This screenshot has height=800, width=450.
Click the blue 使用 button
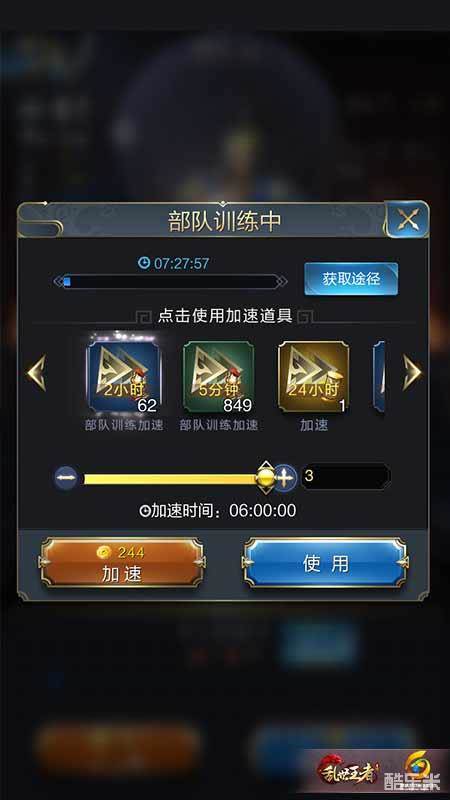[x=326, y=563]
